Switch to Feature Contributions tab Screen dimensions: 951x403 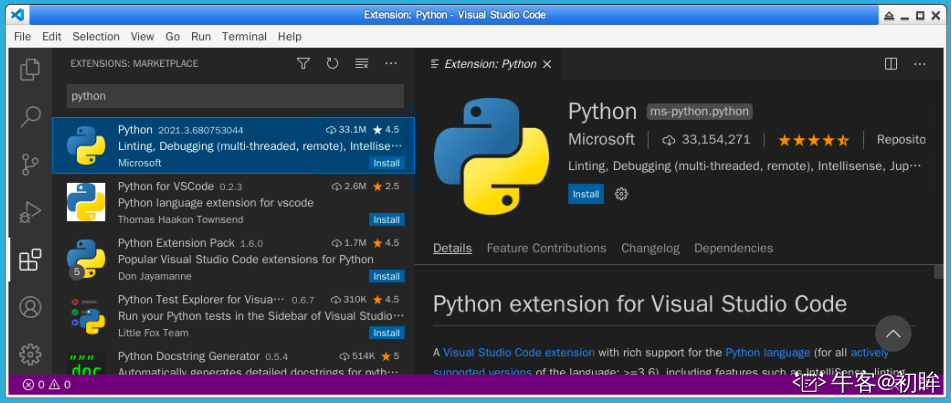point(546,248)
